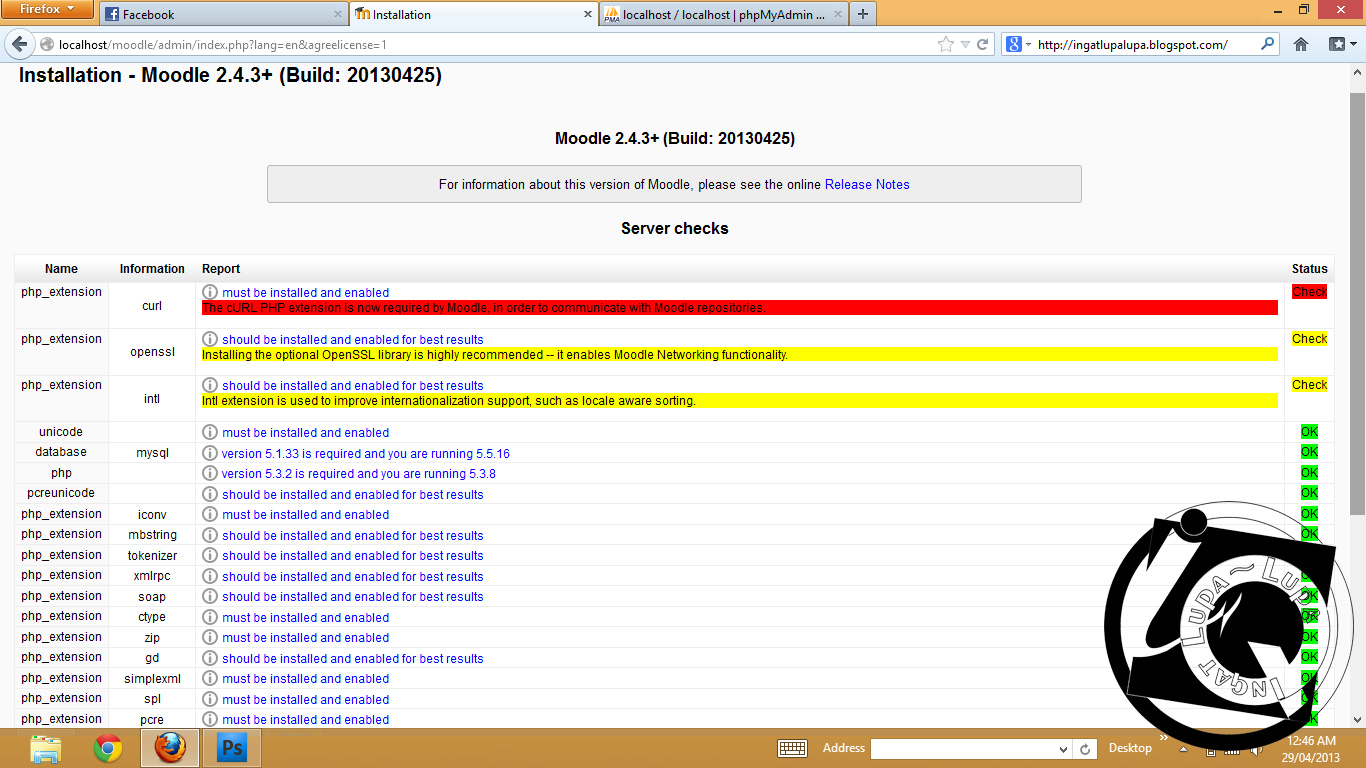
Task: Click the info icon in the ctype row
Action: tap(210, 617)
